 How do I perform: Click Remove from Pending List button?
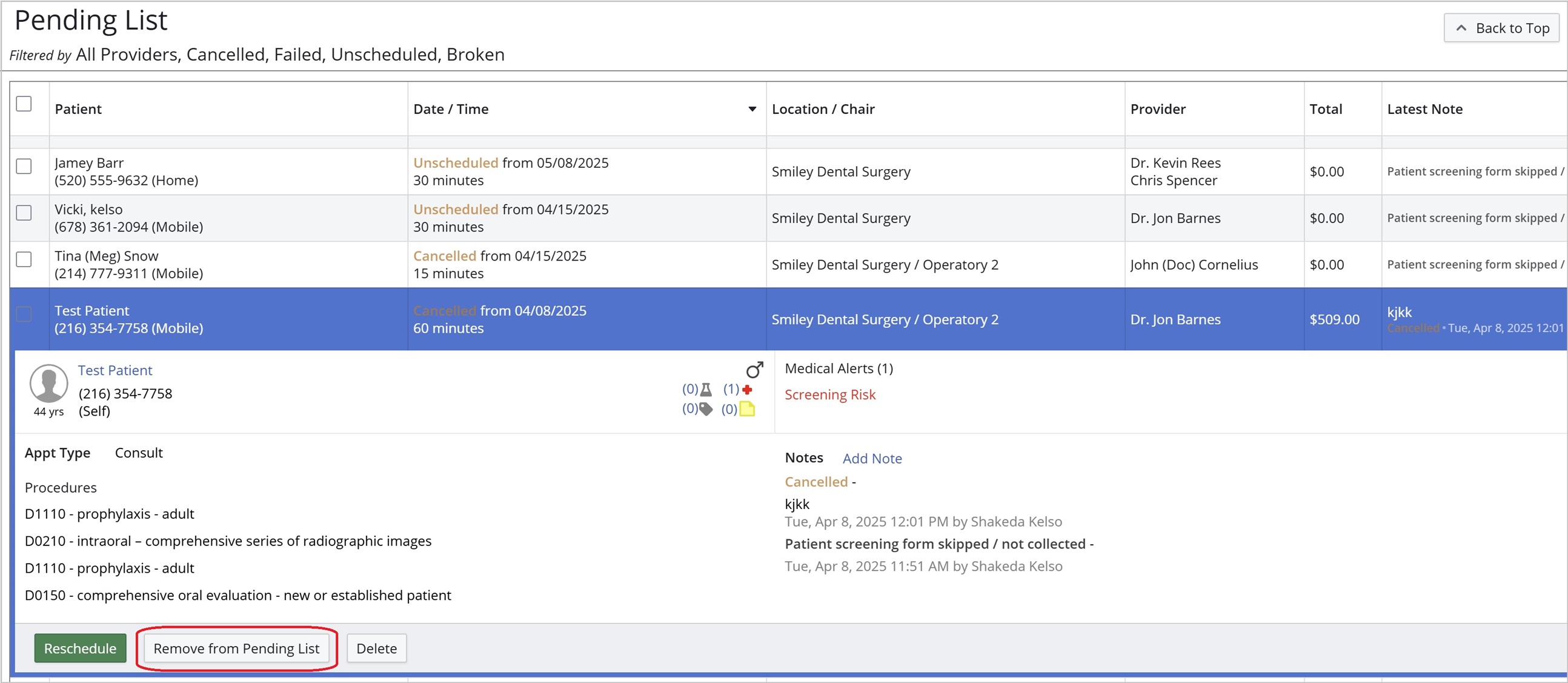236,648
